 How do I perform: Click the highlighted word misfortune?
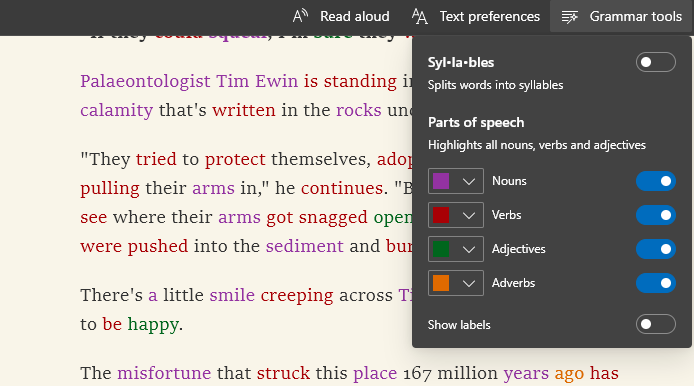tap(164, 373)
